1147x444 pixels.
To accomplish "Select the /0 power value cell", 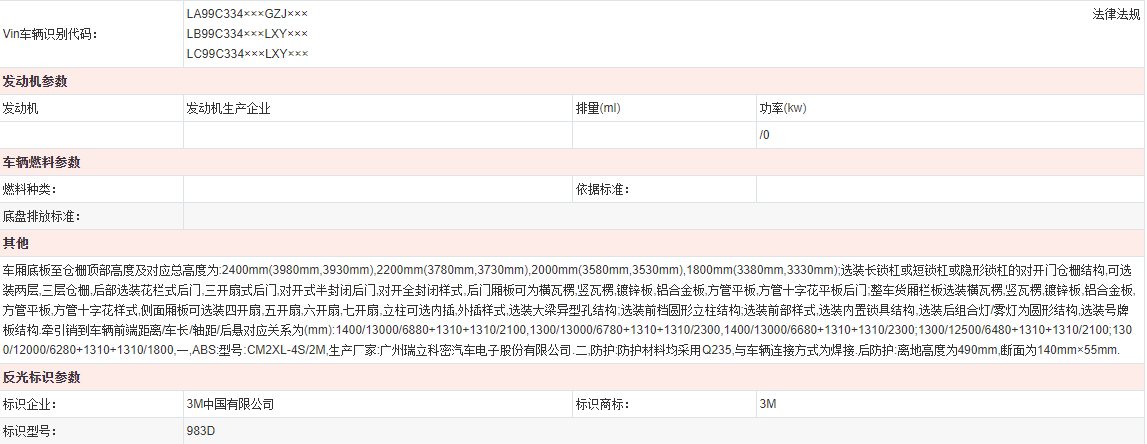I will [x=765, y=135].
